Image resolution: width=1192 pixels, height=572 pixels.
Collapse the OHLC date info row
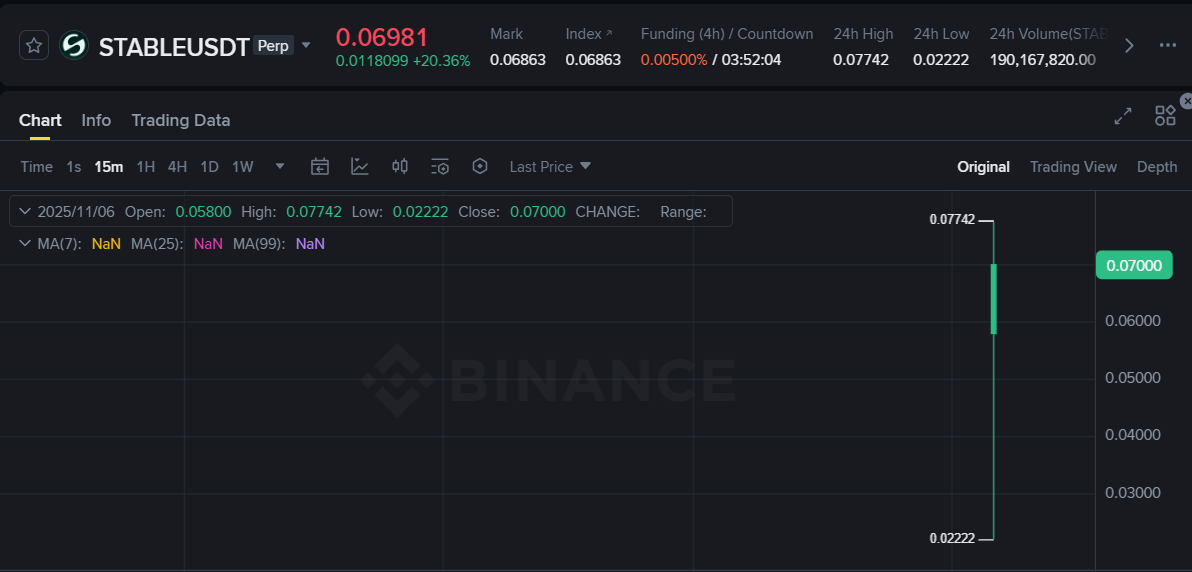click(25, 211)
